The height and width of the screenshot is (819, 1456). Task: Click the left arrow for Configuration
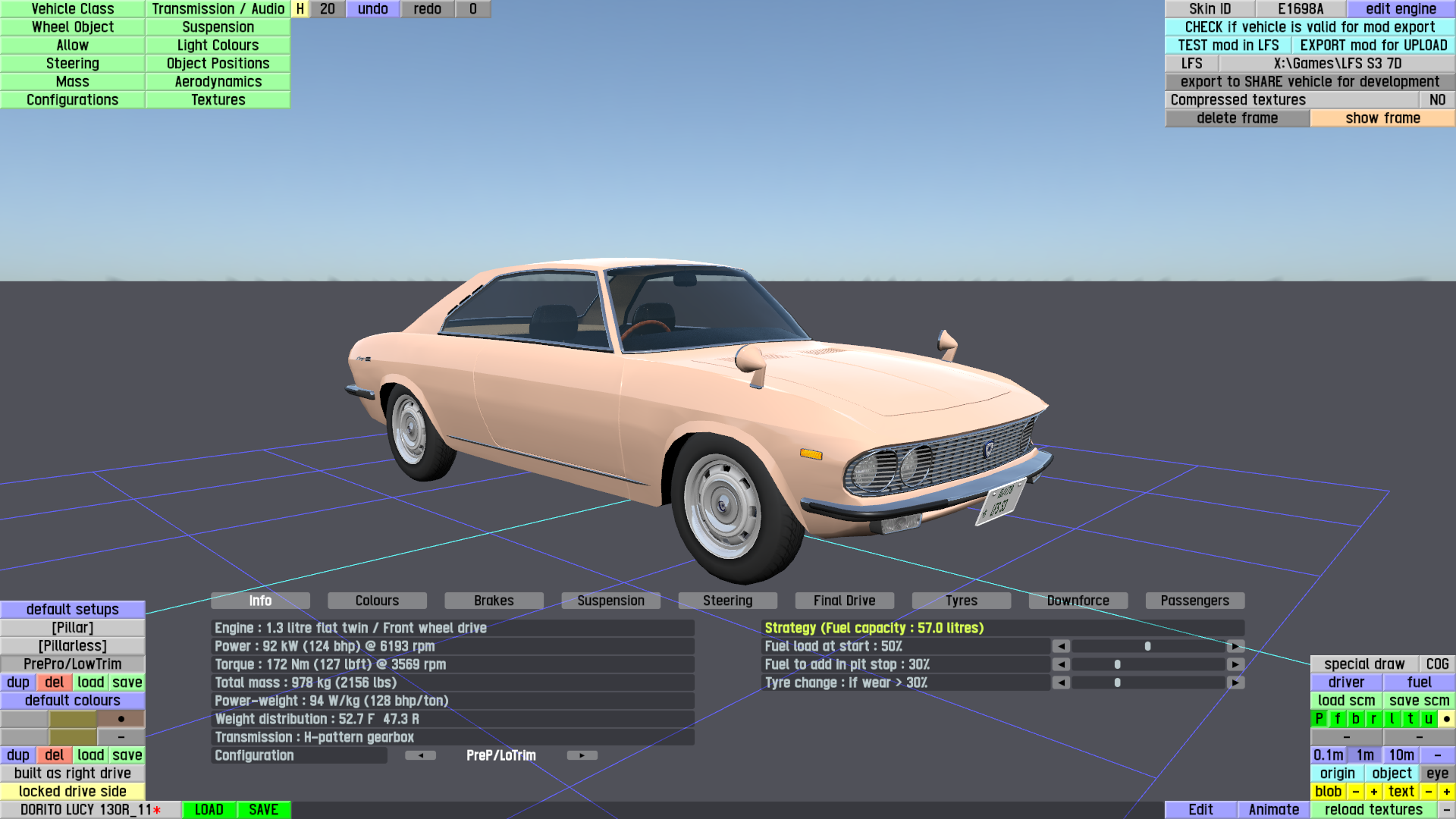click(420, 755)
